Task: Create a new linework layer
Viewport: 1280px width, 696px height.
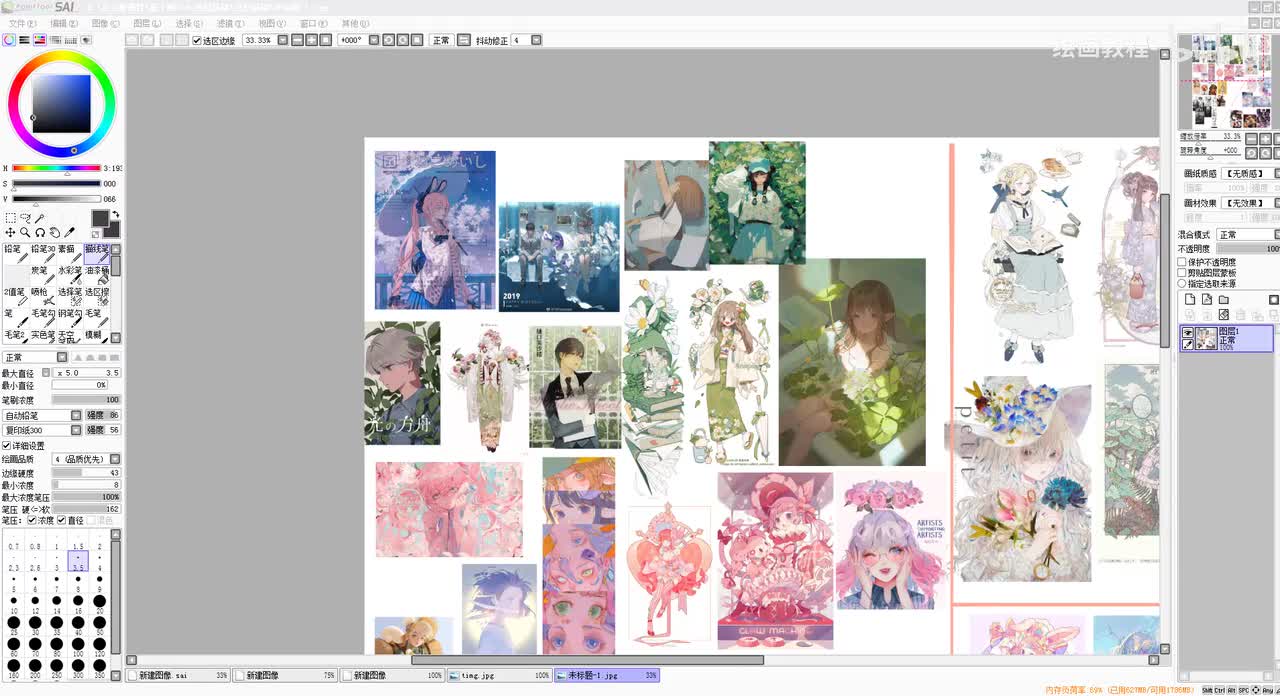Action: click(1207, 299)
